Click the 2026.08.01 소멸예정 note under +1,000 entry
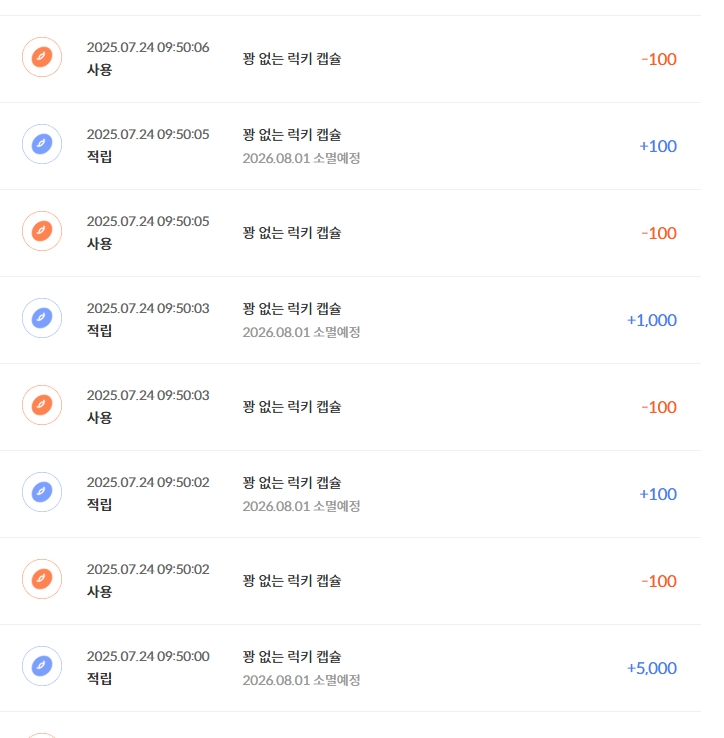This screenshot has height=738, width=724. pyautogui.click(x=301, y=332)
